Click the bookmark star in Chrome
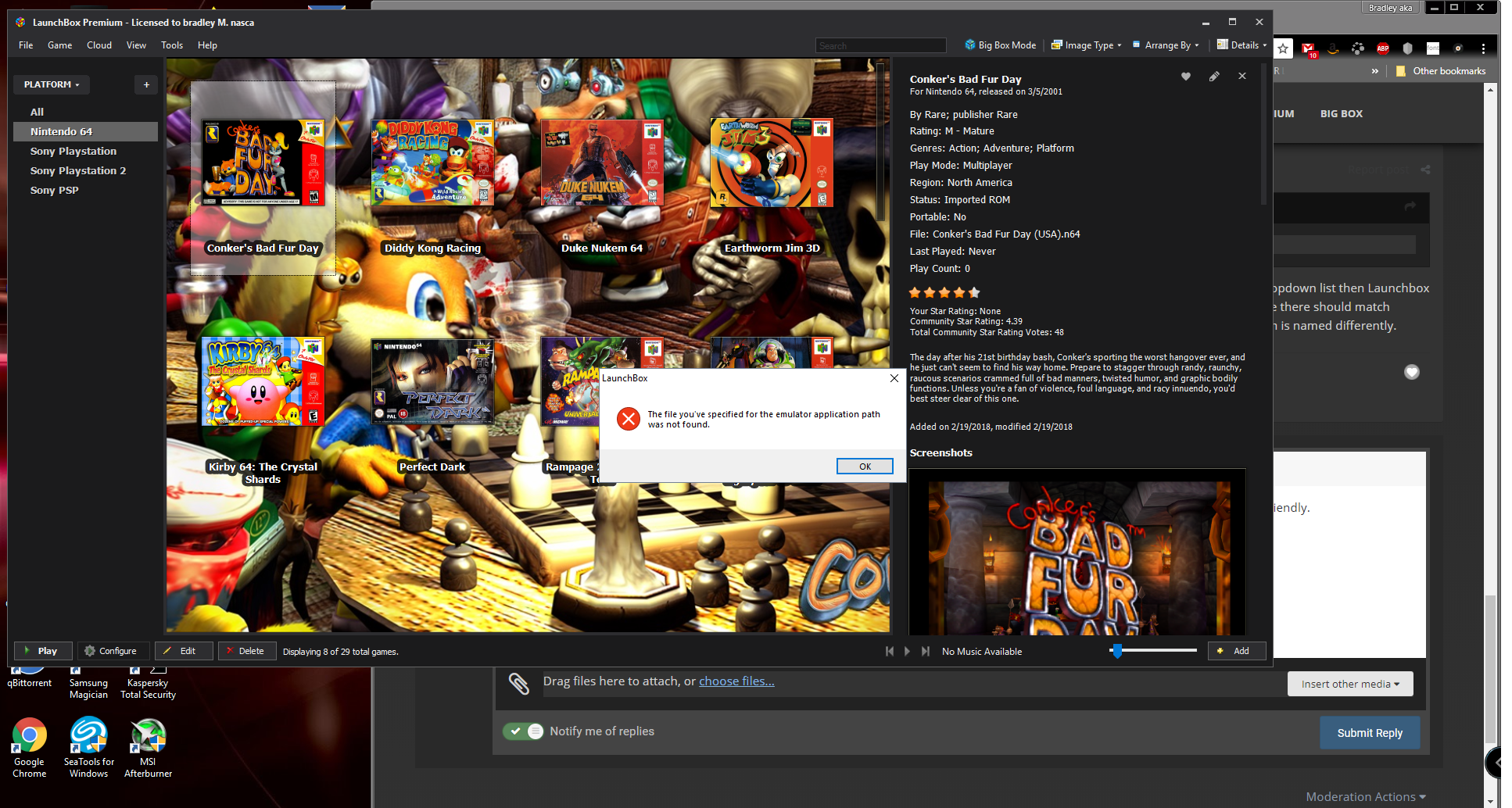 click(1283, 48)
